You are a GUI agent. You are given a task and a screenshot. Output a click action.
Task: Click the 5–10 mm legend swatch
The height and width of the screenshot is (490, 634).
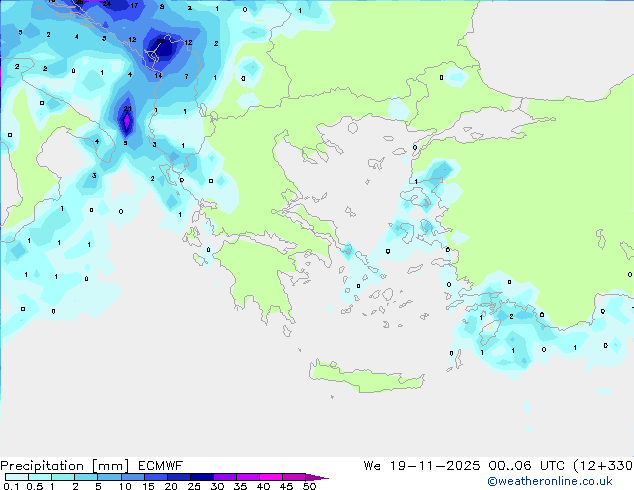(109, 477)
